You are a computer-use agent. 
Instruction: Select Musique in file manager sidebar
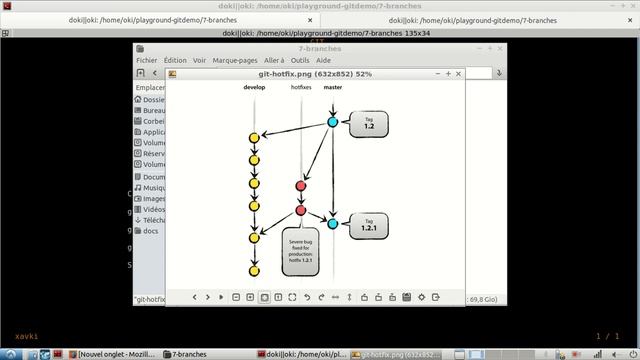(149, 188)
